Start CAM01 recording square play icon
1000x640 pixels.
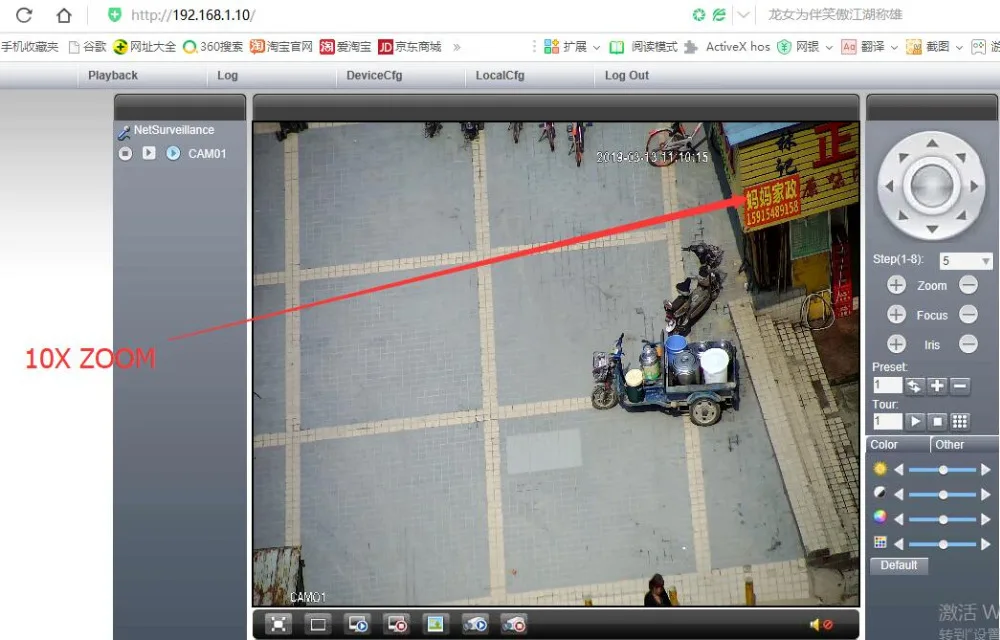(149, 153)
